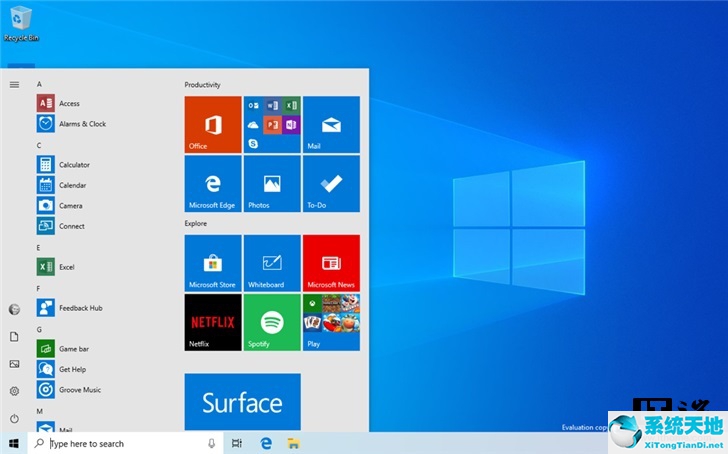Open Settings gear in Start sidebar
The width and height of the screenshot is (728, 454).
[x=14, y=391]
